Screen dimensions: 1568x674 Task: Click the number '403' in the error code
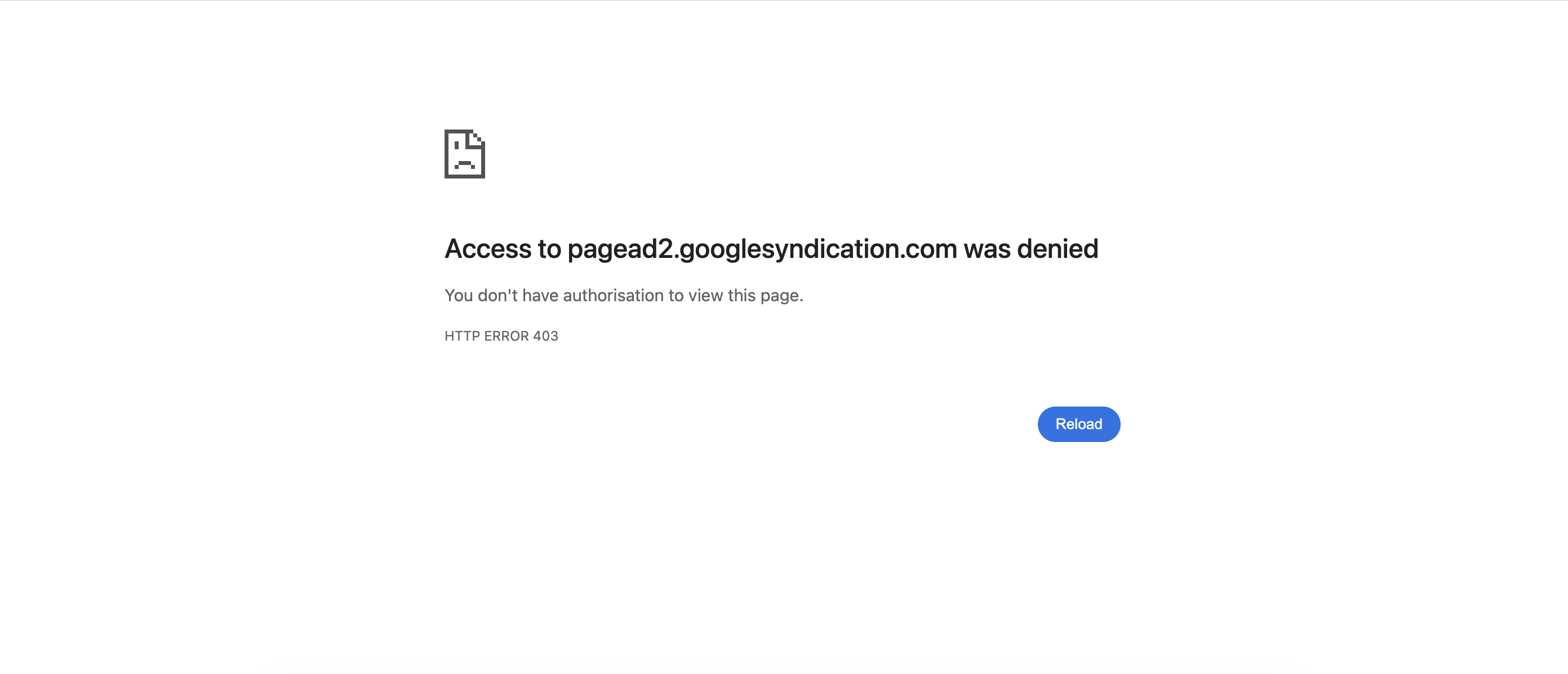tap(545, 336)
